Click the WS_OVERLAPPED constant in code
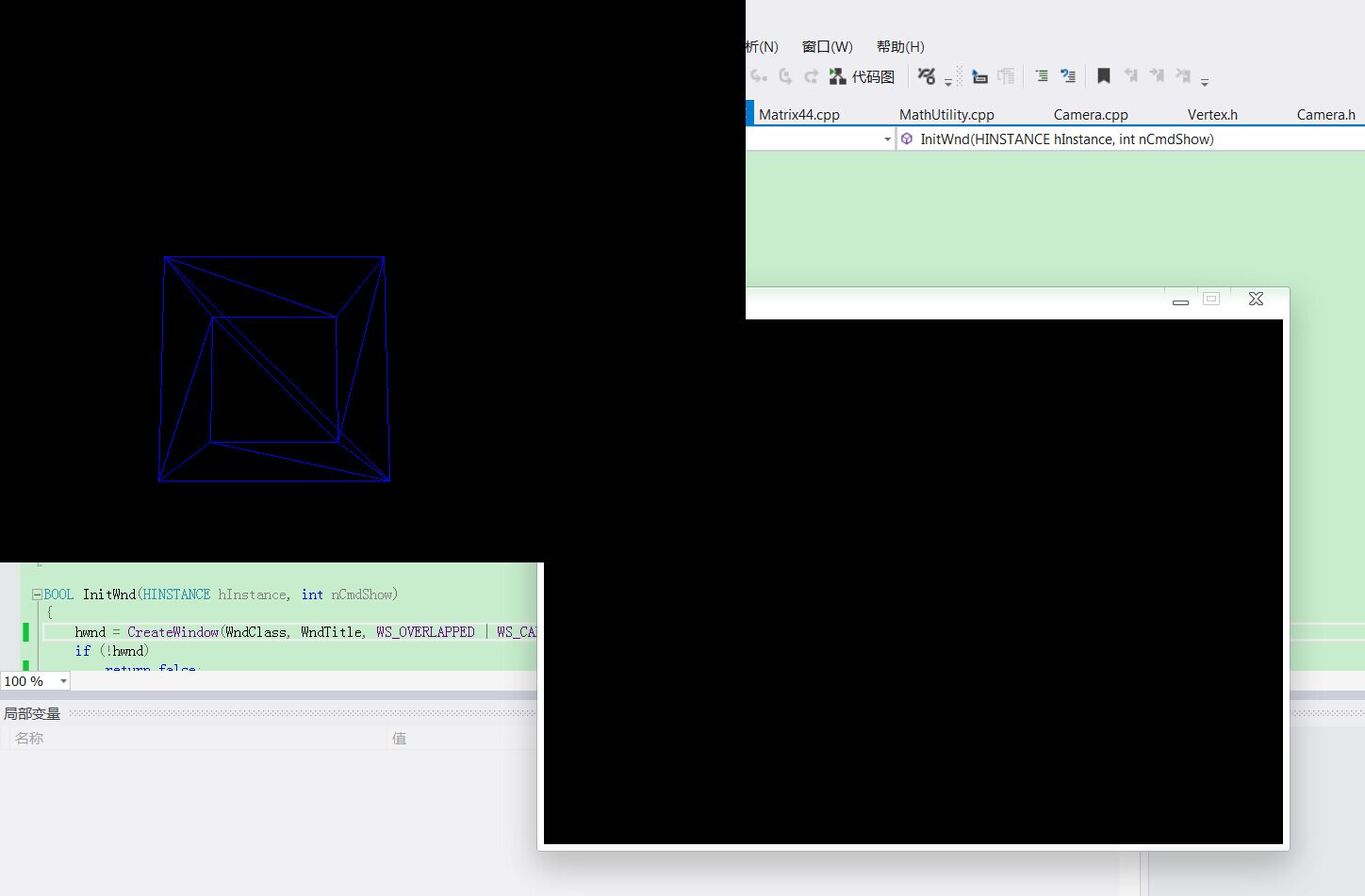The height and width of the screenshot is (896, 1365). pyautogui.click(x=425, y=632)
